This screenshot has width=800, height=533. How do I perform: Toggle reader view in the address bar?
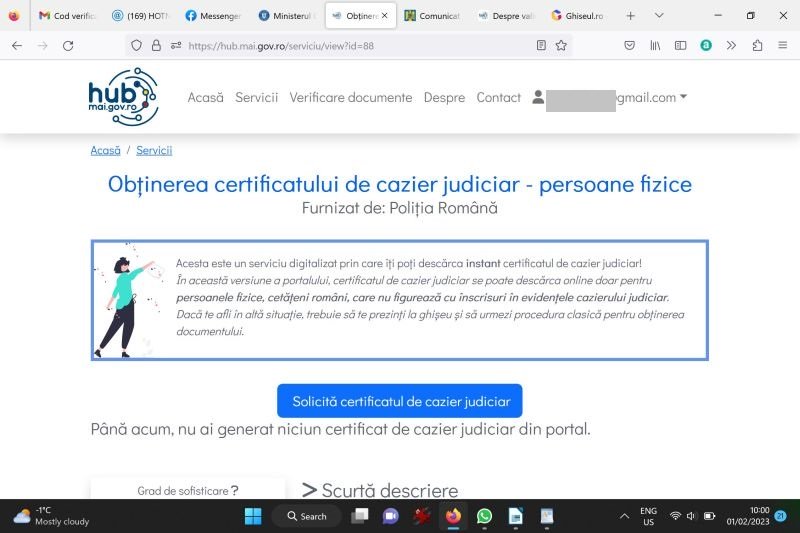(x=541, y=45)
